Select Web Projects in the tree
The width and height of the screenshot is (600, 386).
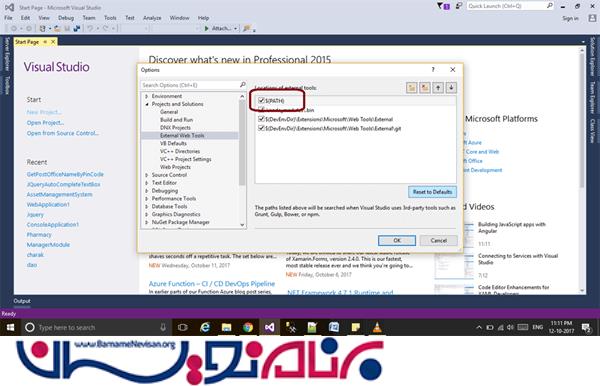tap(175, 167)
